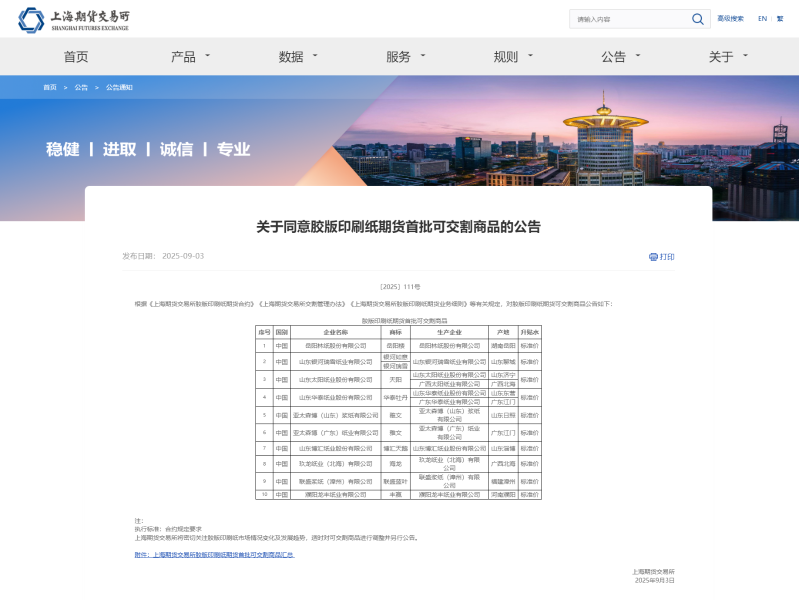799x600 pixels.
Task: Go to 首页 in the navigation bar
Action: coord(76,57)
